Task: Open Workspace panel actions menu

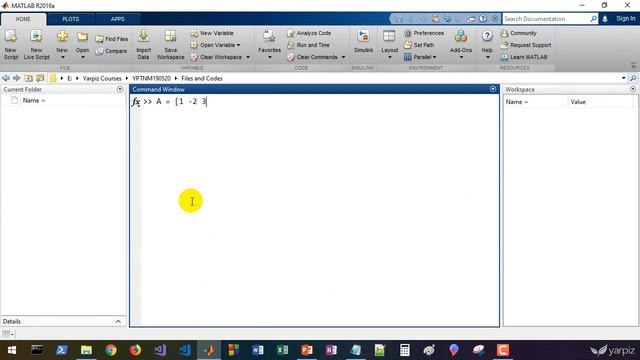Action: [x=633, y=89]
